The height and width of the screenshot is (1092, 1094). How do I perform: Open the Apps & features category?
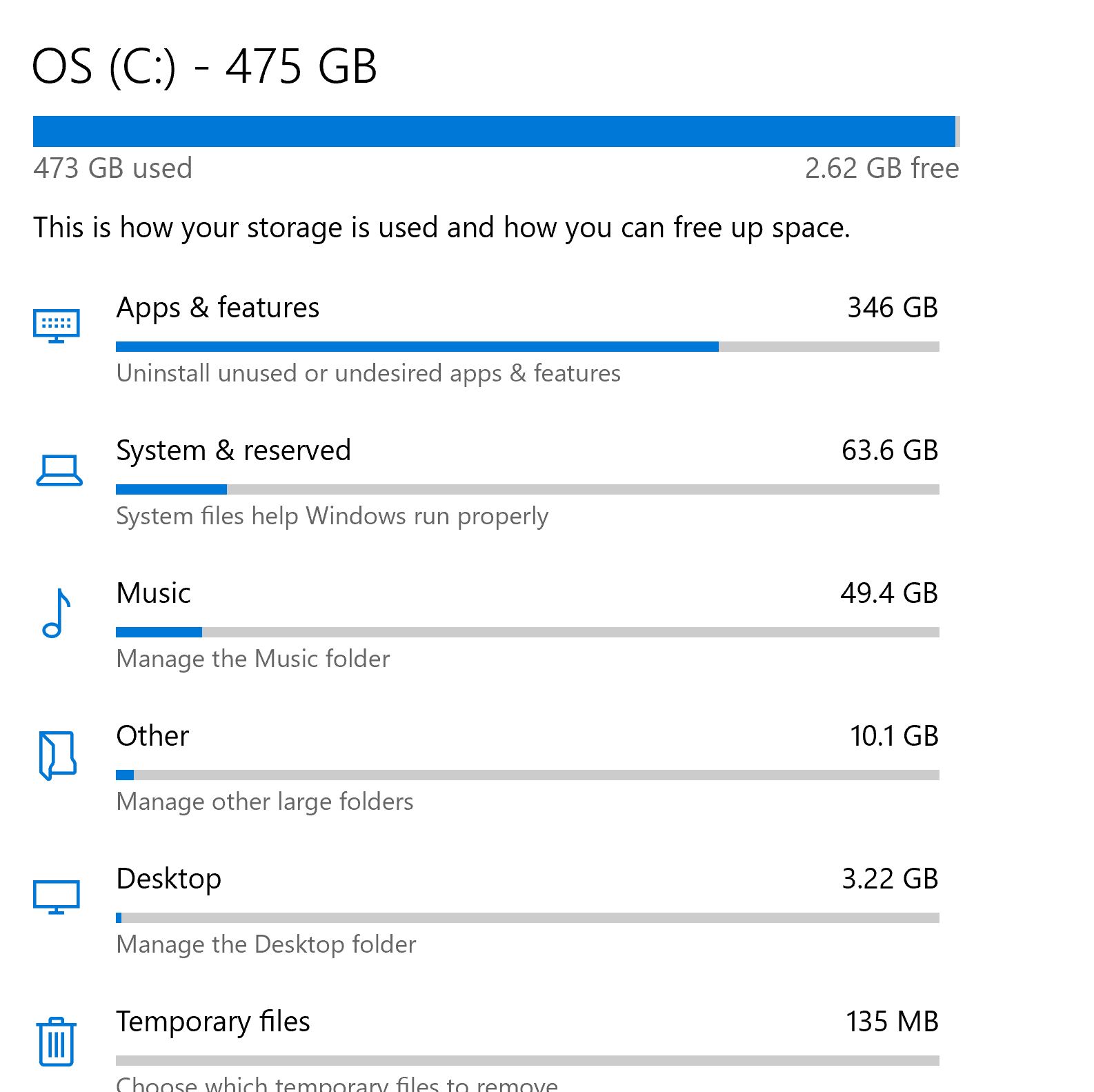point(218,308)
